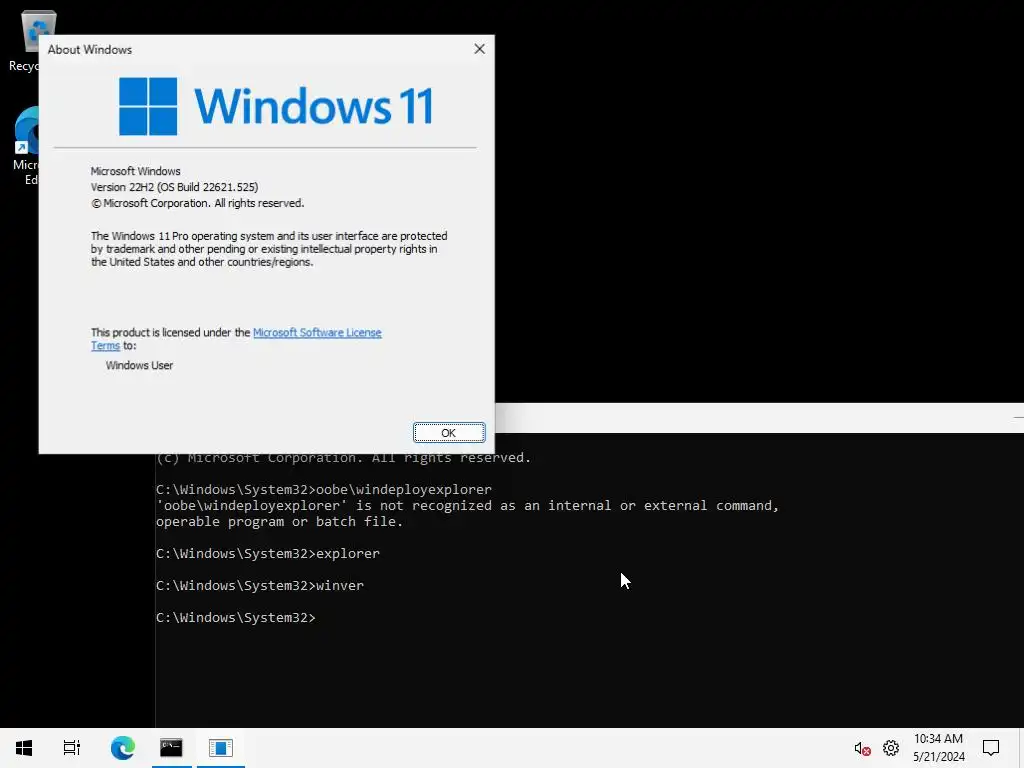Viewport: 1024px width, 768px height.
Task: Select the Microsoft Edge desktop shortcut
Action: (25, 146)
